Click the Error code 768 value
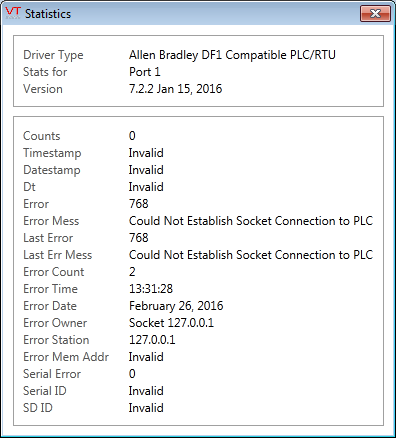The width and height of the screenshot is (396, 438). click(x=139, y=204)
